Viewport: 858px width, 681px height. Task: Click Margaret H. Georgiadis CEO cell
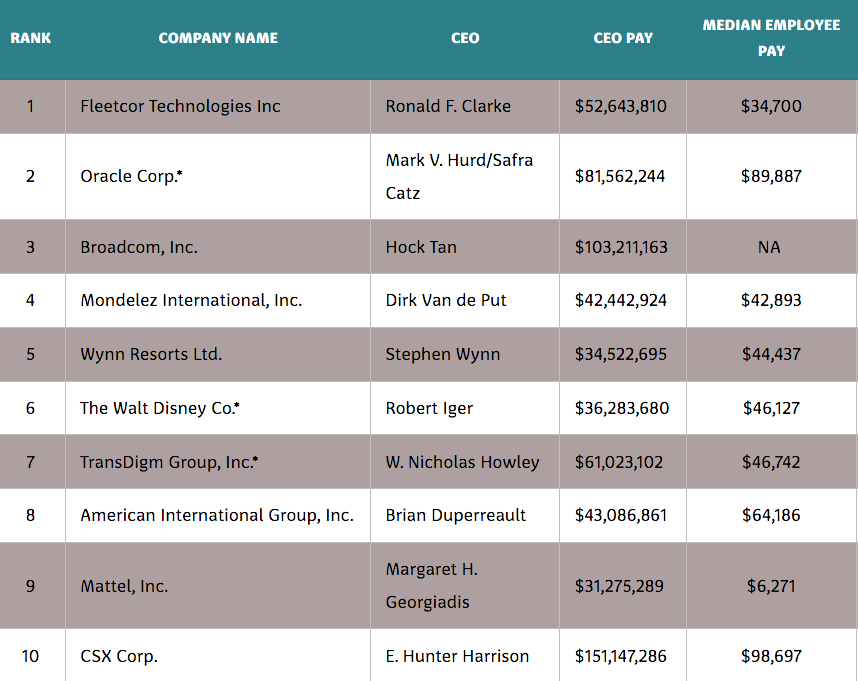pyautogui.click(x=432, y=586)
